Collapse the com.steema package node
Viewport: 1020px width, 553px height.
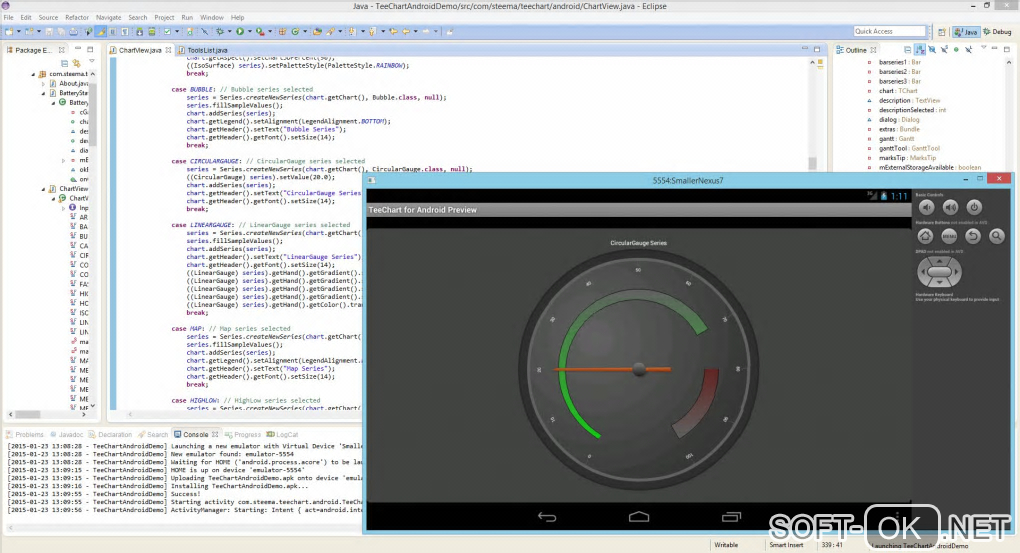[35, 73]
